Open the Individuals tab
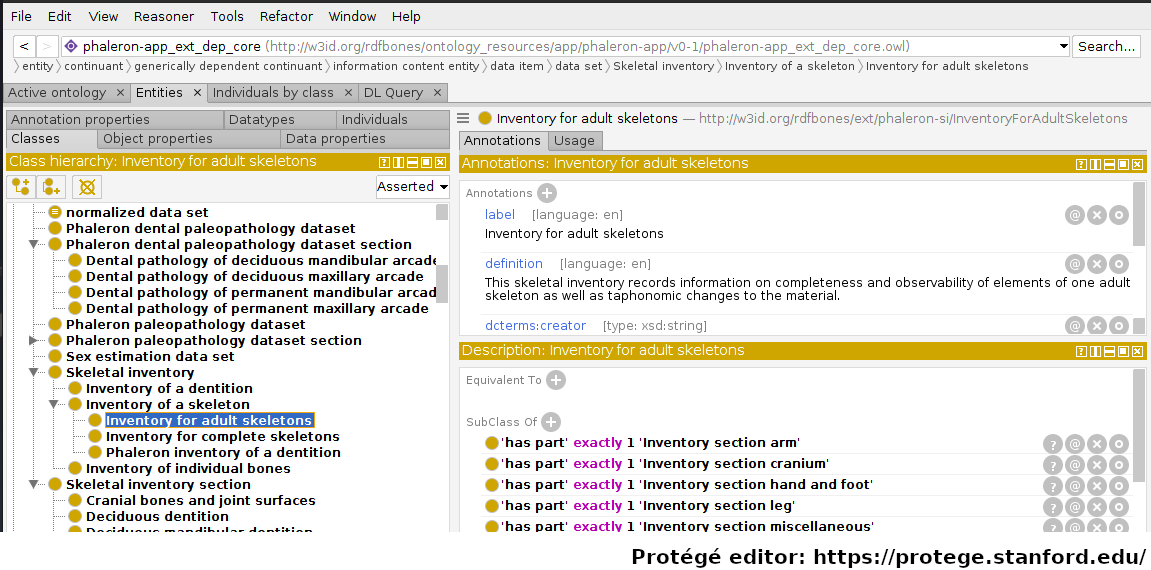This screenshot has height=570, width=1151. point(393,120)
